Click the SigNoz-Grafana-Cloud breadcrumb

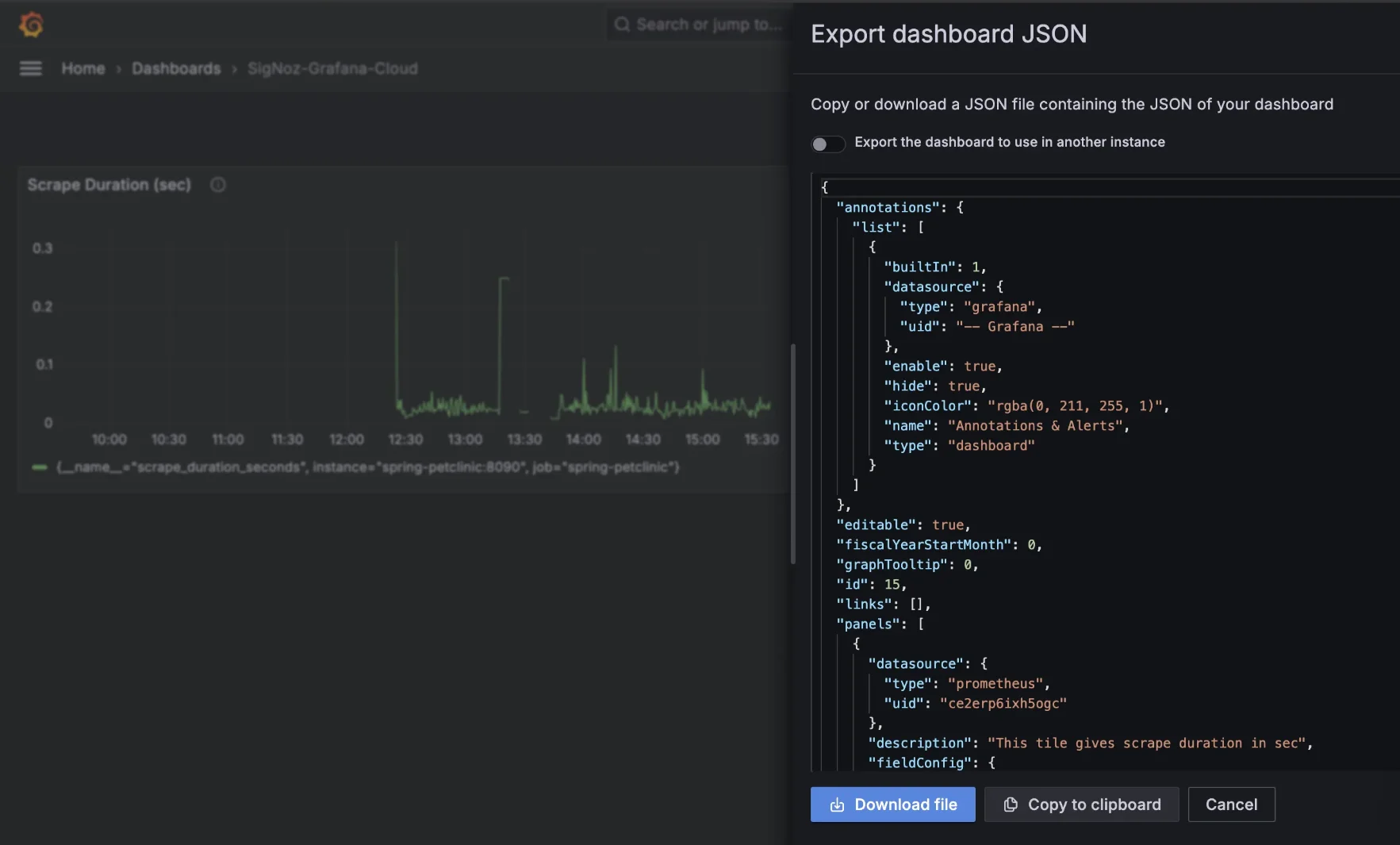pos(332,69)
